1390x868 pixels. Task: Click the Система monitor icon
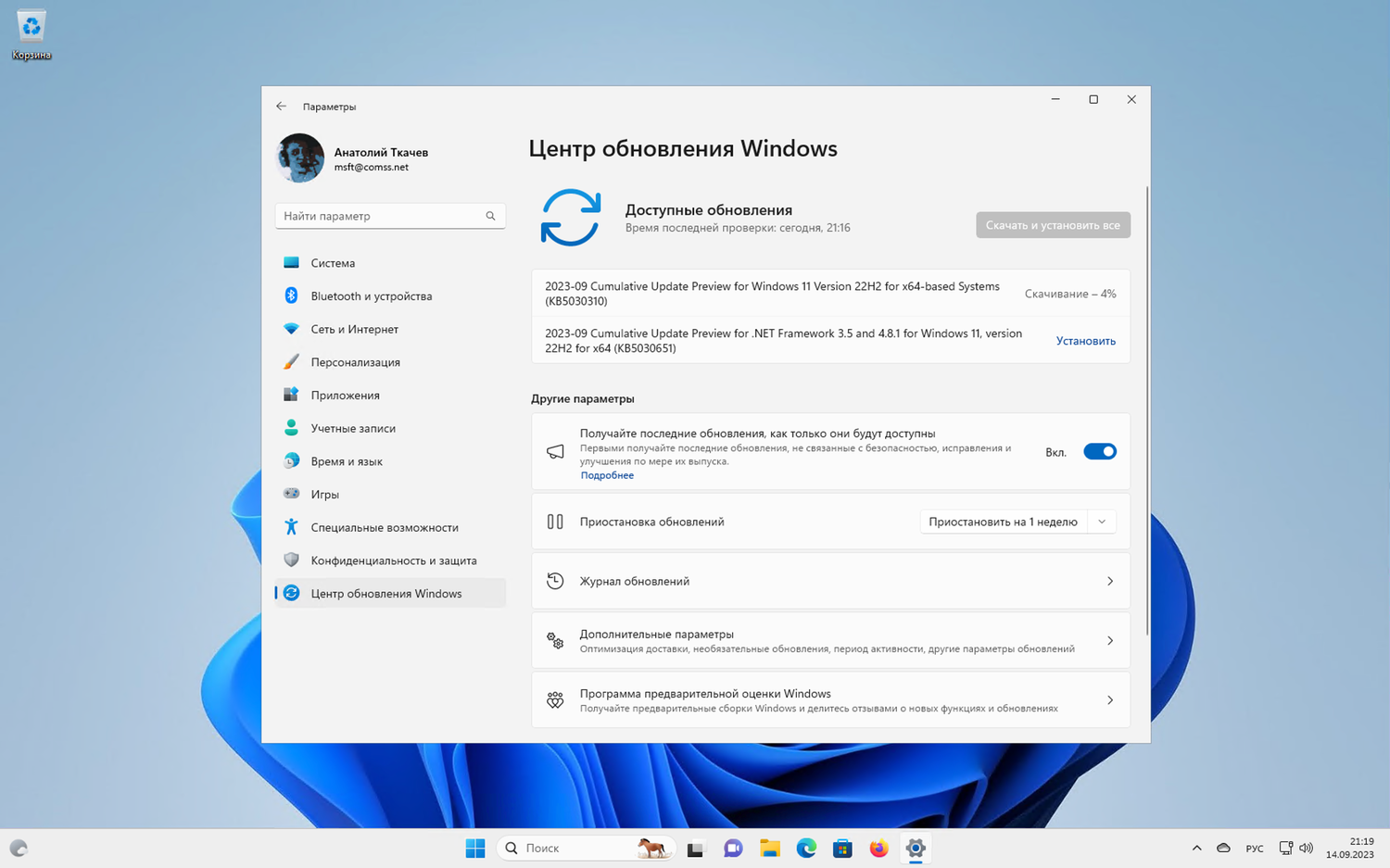291,263
